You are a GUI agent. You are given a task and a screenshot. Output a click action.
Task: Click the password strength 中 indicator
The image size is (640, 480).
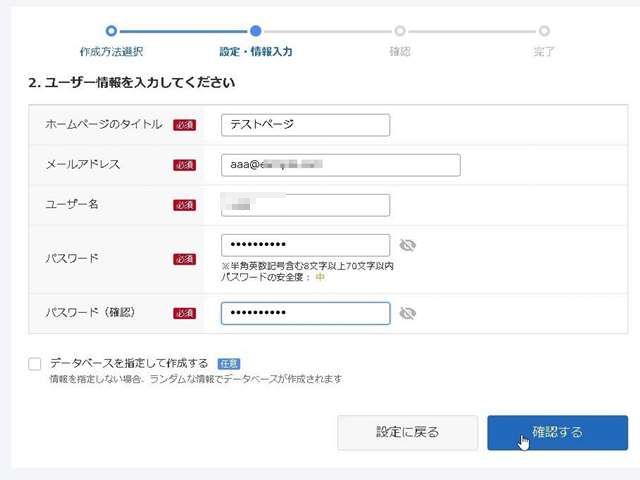pyautogui.click(x=320, y=277)
